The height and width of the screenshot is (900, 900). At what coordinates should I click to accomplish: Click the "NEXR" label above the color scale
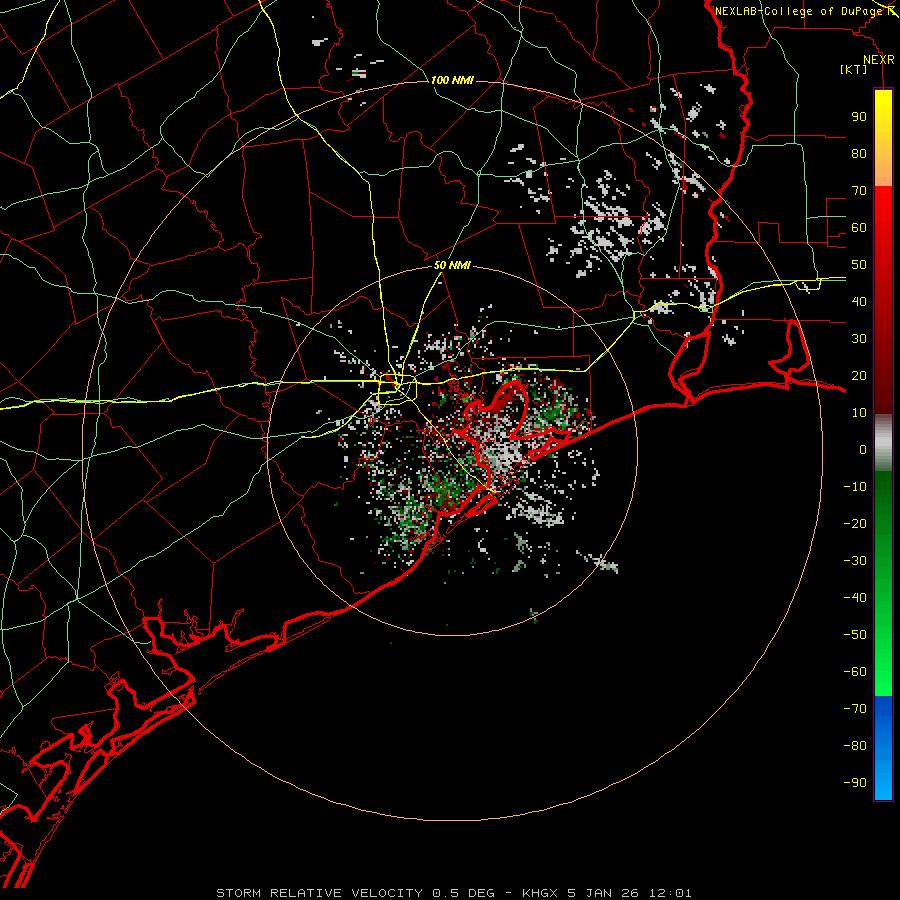[x=879, y=60]
